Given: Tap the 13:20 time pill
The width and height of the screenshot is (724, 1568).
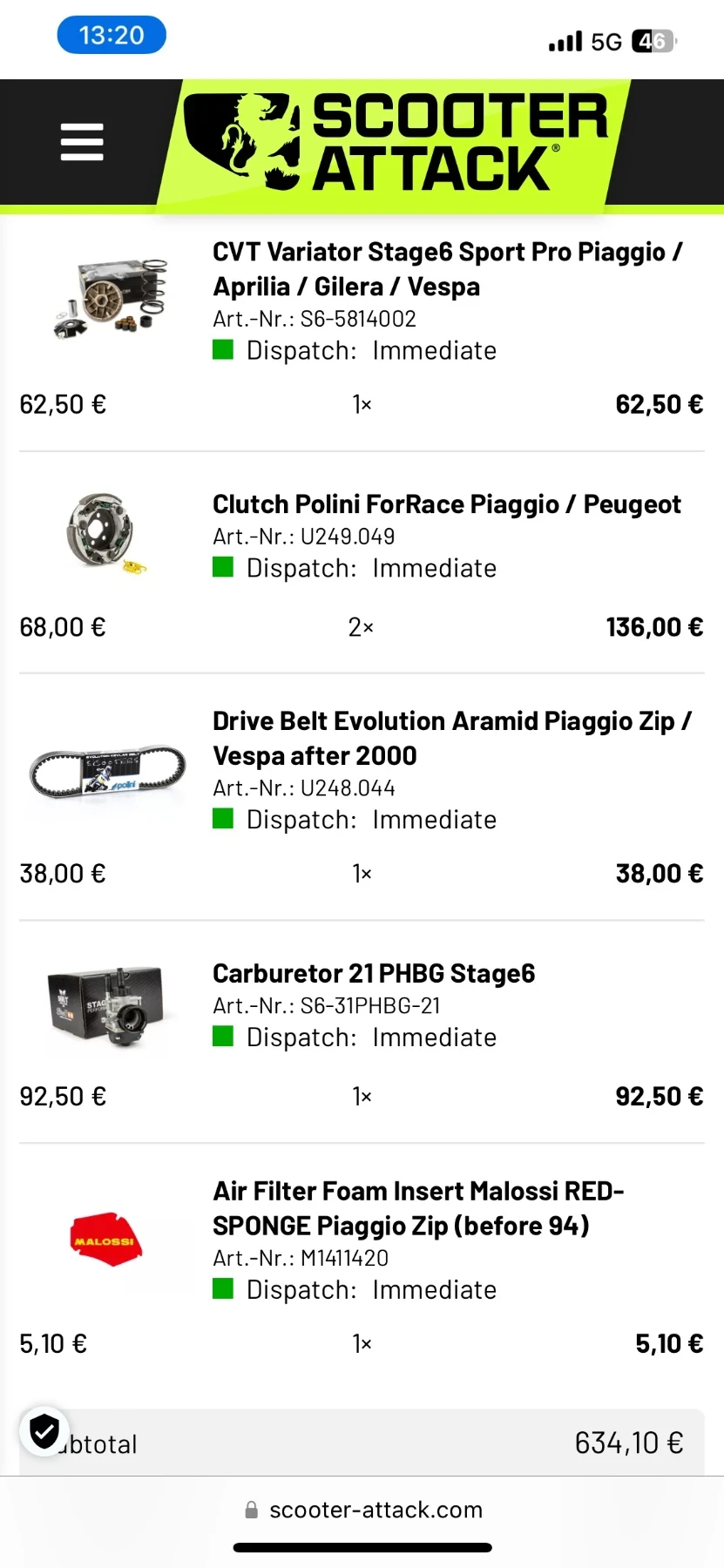Looking at the screenshot, I should 112,36.
